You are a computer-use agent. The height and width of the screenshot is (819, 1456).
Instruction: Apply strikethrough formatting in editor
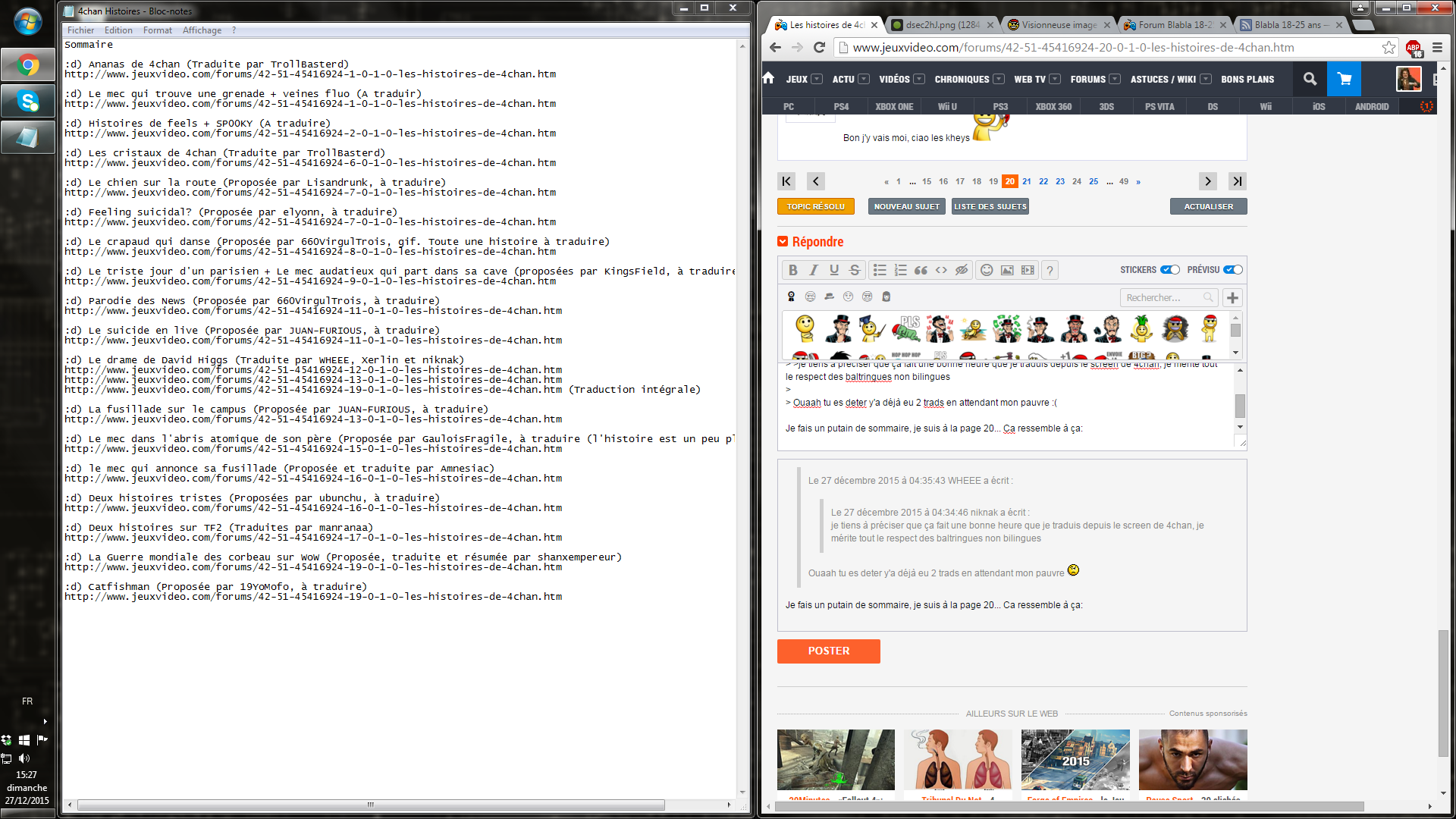point(855,270)
